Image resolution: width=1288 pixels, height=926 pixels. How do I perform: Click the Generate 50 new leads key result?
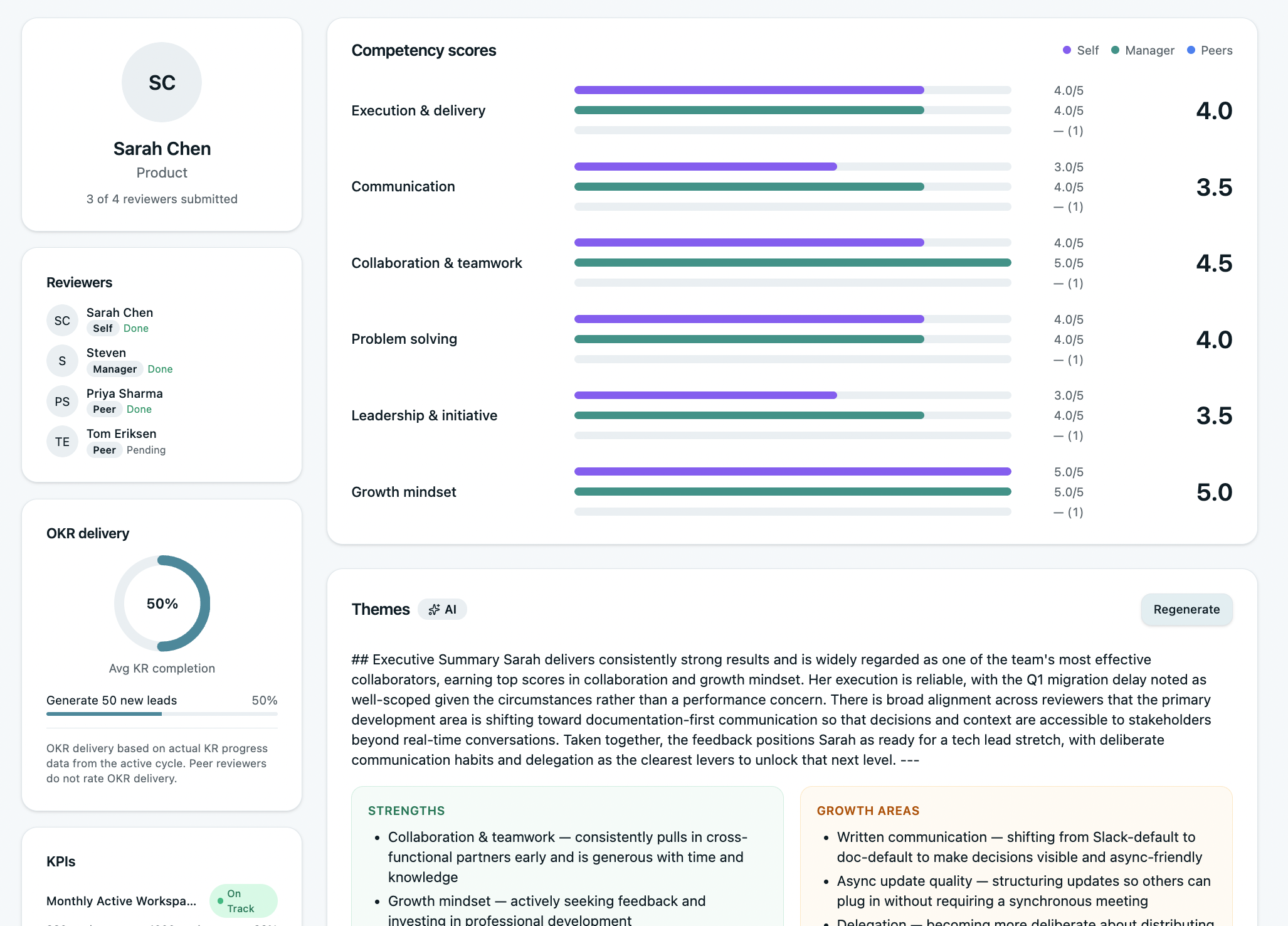(112, 700)
